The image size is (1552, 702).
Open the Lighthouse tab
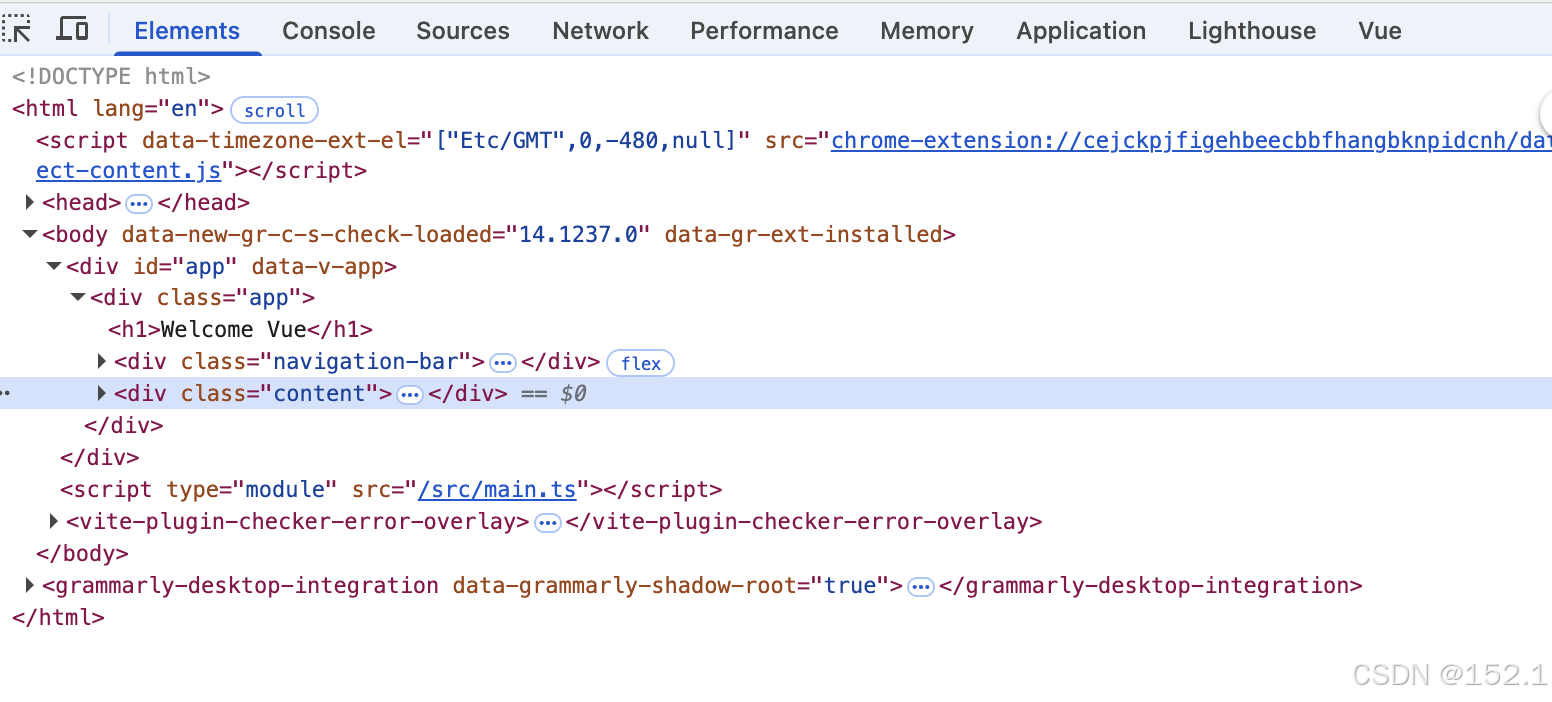click(1251, 30)
